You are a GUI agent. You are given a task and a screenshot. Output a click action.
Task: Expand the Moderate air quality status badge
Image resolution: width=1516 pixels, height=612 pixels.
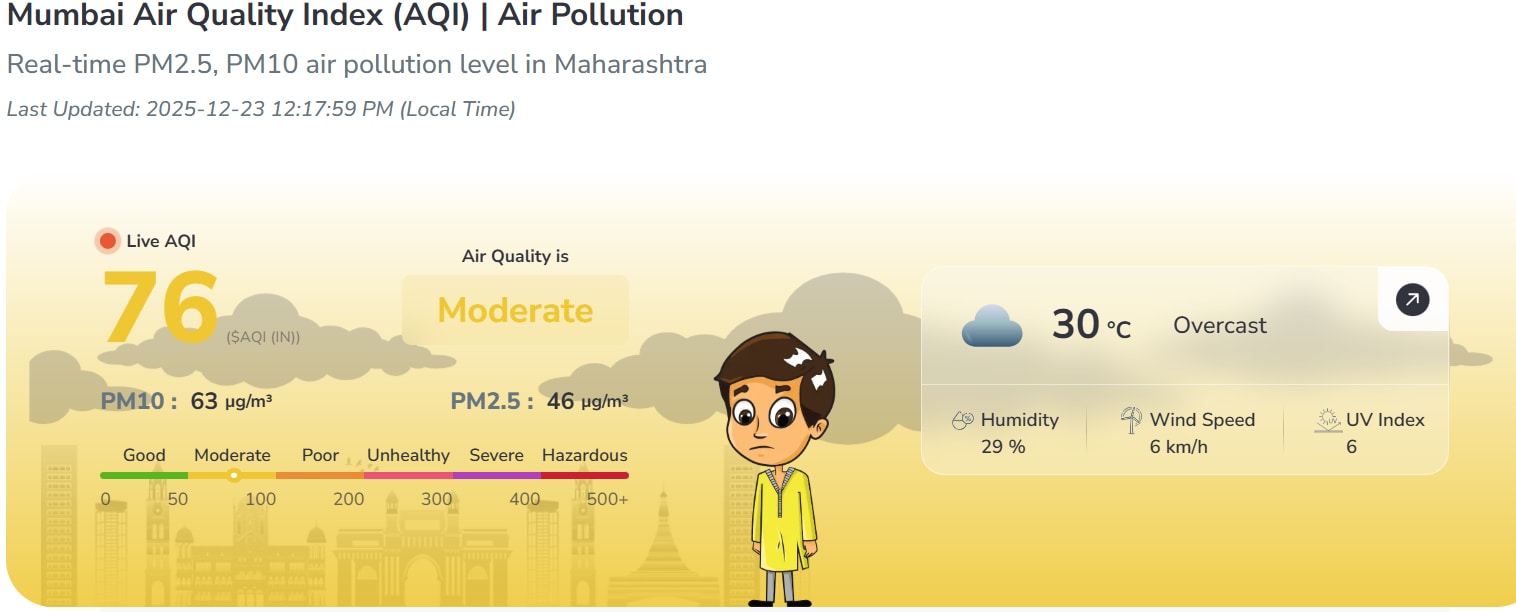click(x=515, y=311)
